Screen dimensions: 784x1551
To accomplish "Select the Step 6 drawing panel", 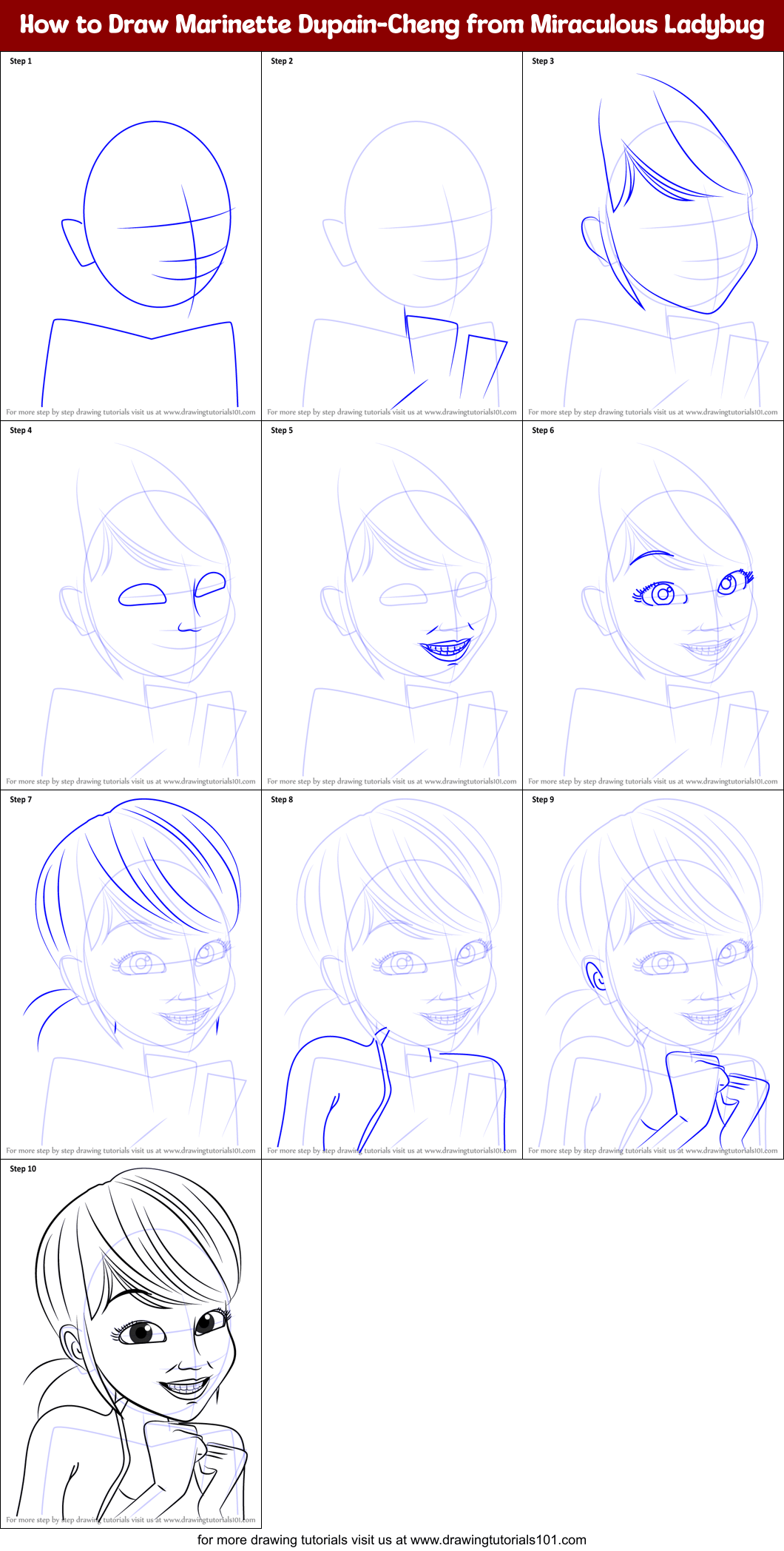I will [x=653, y=605].
